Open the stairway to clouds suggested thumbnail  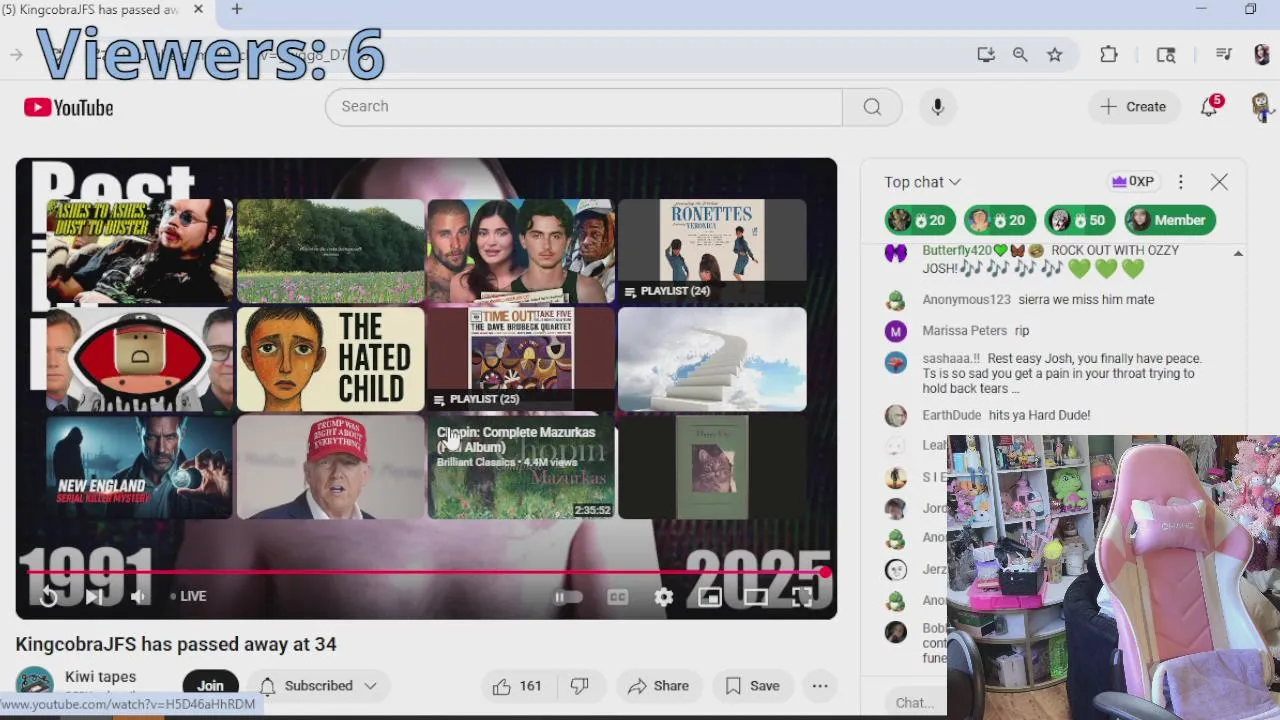click(x=712, y=359)
